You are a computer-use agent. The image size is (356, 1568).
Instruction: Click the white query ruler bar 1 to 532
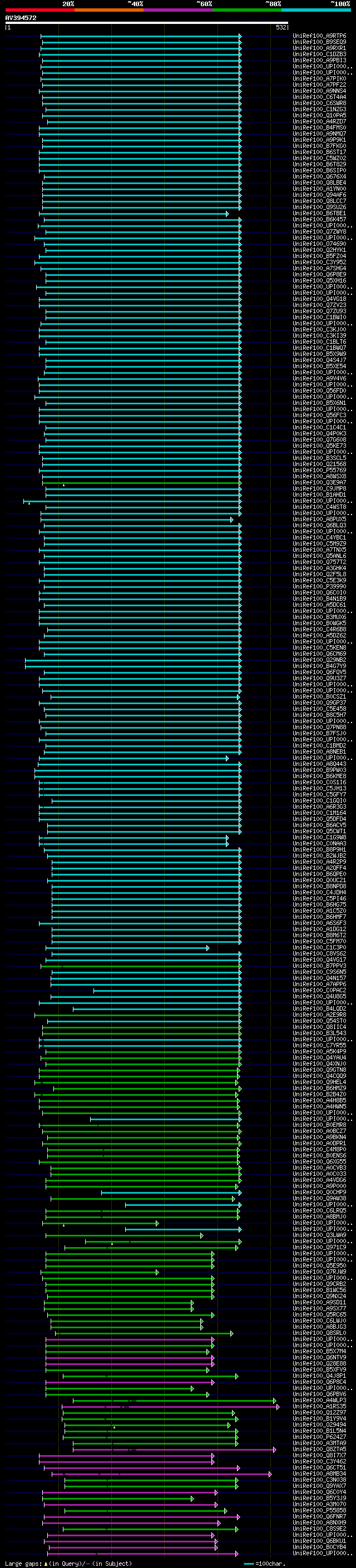[147, 22]
